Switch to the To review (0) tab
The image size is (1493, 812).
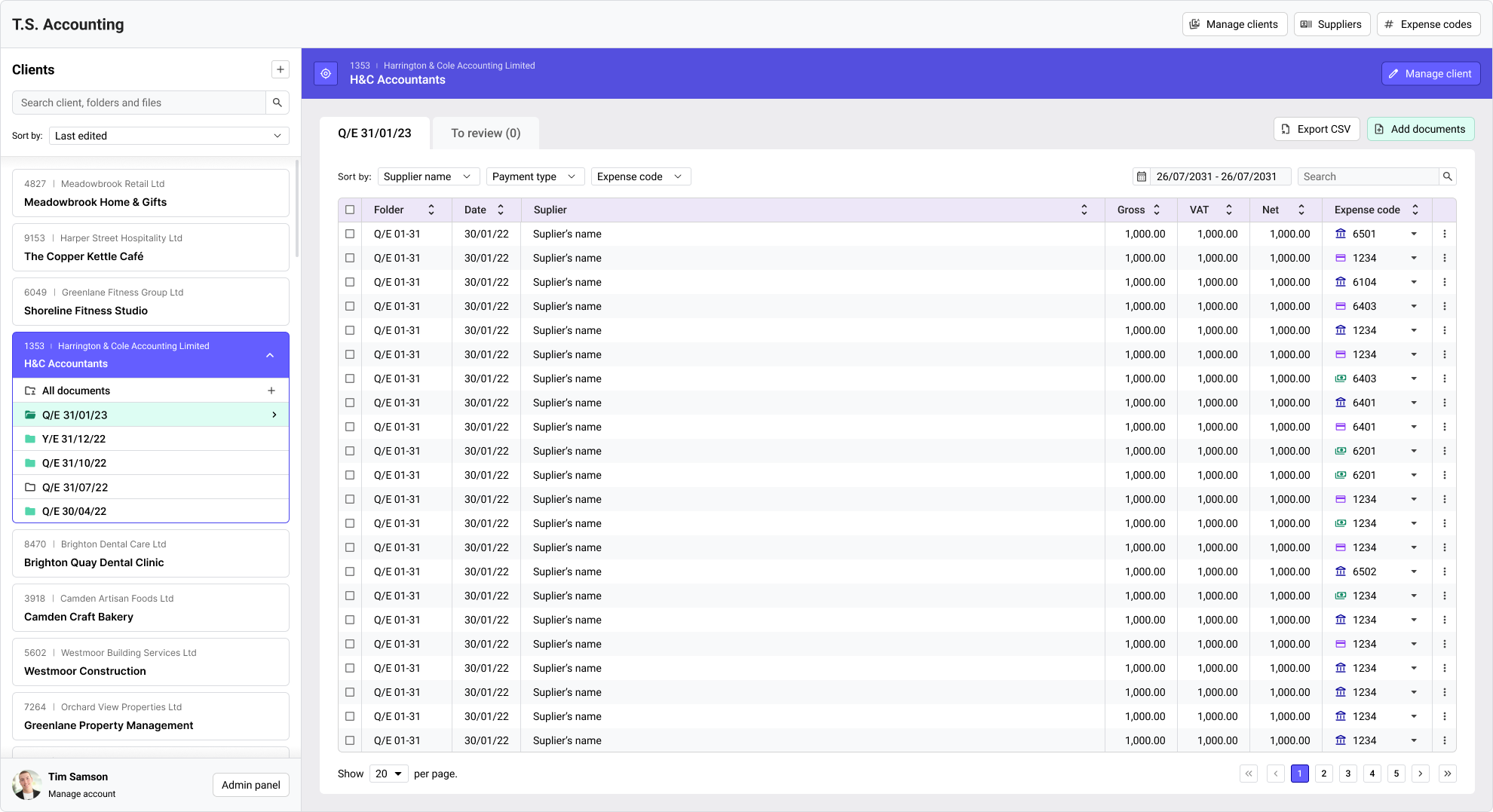pyautogui.click(x=486, y=133)
